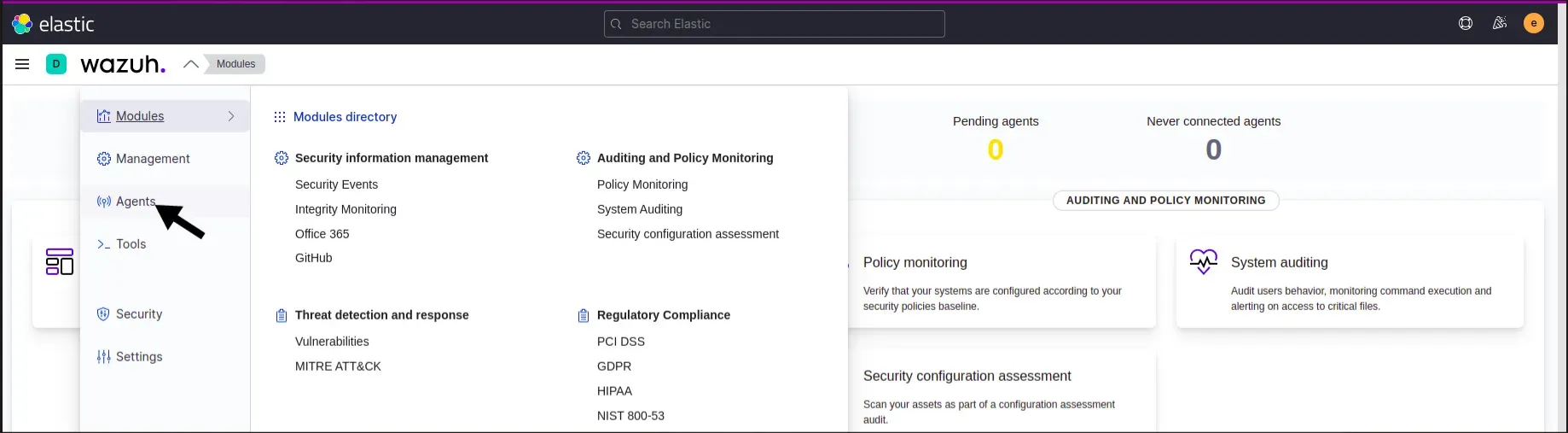
Task: Click the Elastic logo icon
Action: point(22,24)
